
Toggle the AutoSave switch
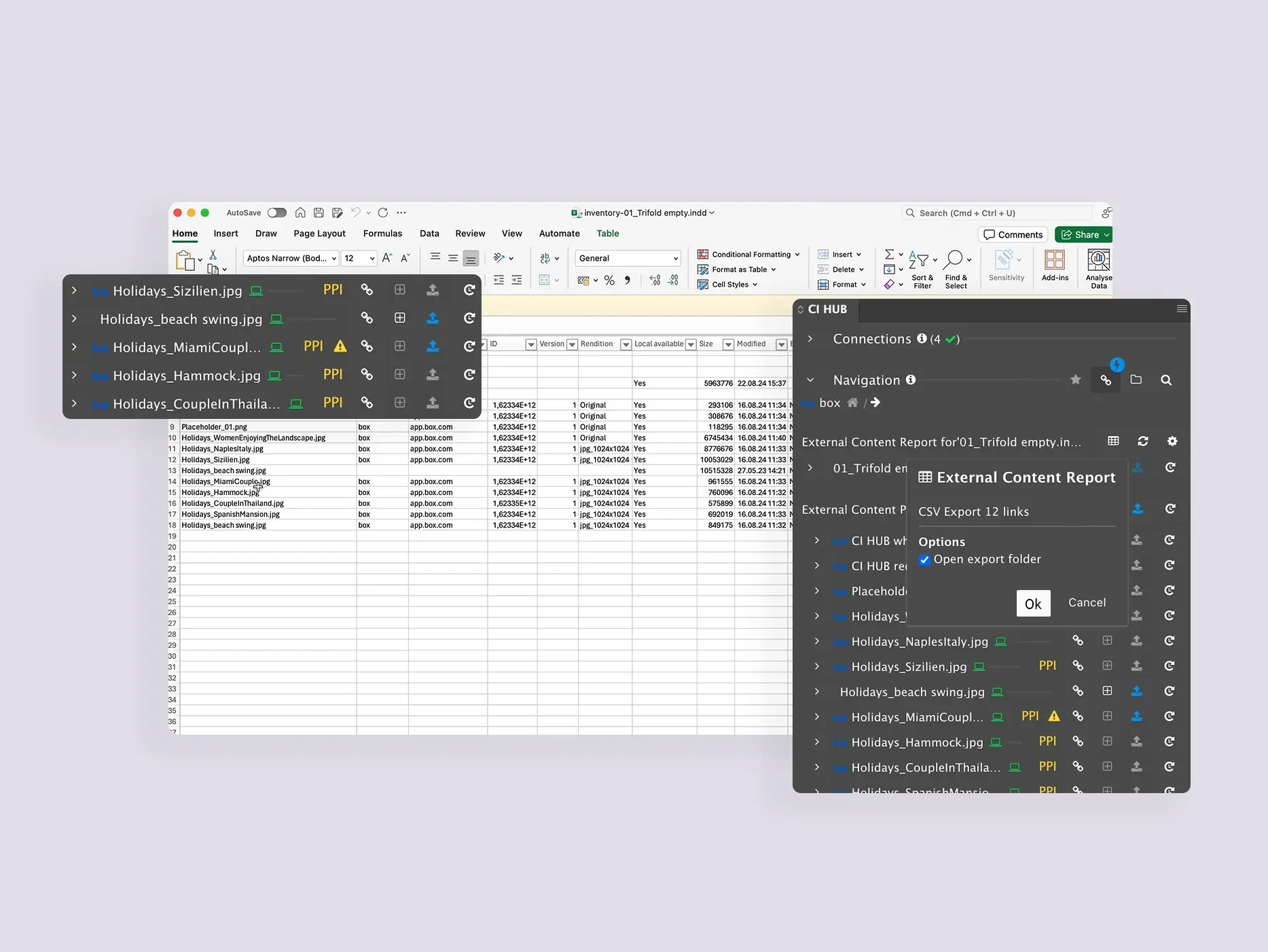[277, 213]
